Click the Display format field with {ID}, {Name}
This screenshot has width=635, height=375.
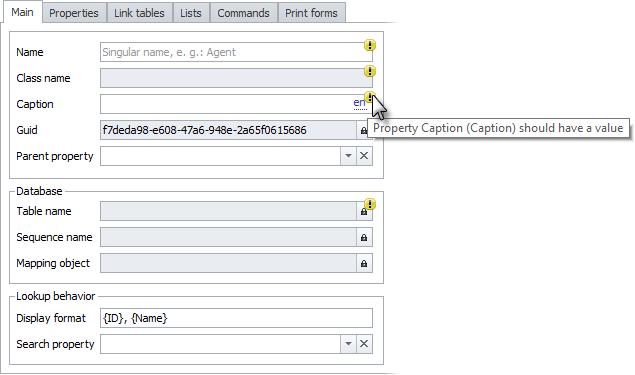[236, 318]
